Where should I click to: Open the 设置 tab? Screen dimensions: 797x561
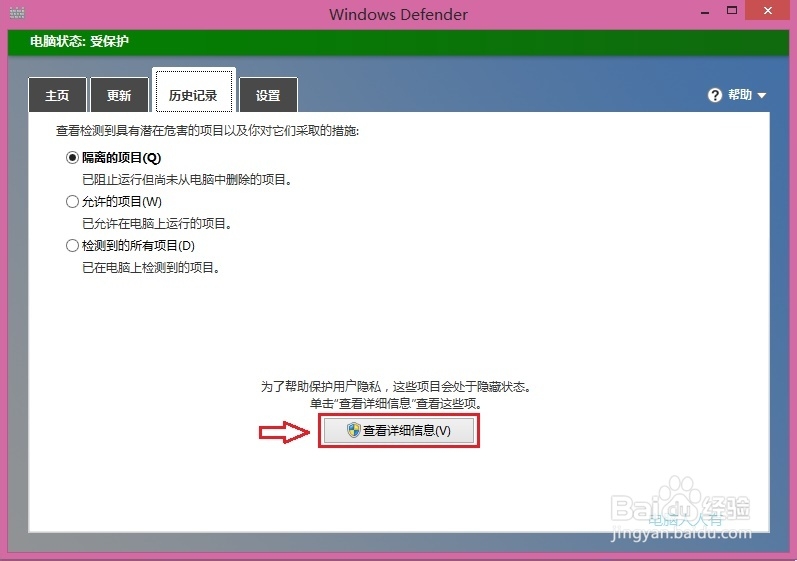coord(268,95)
